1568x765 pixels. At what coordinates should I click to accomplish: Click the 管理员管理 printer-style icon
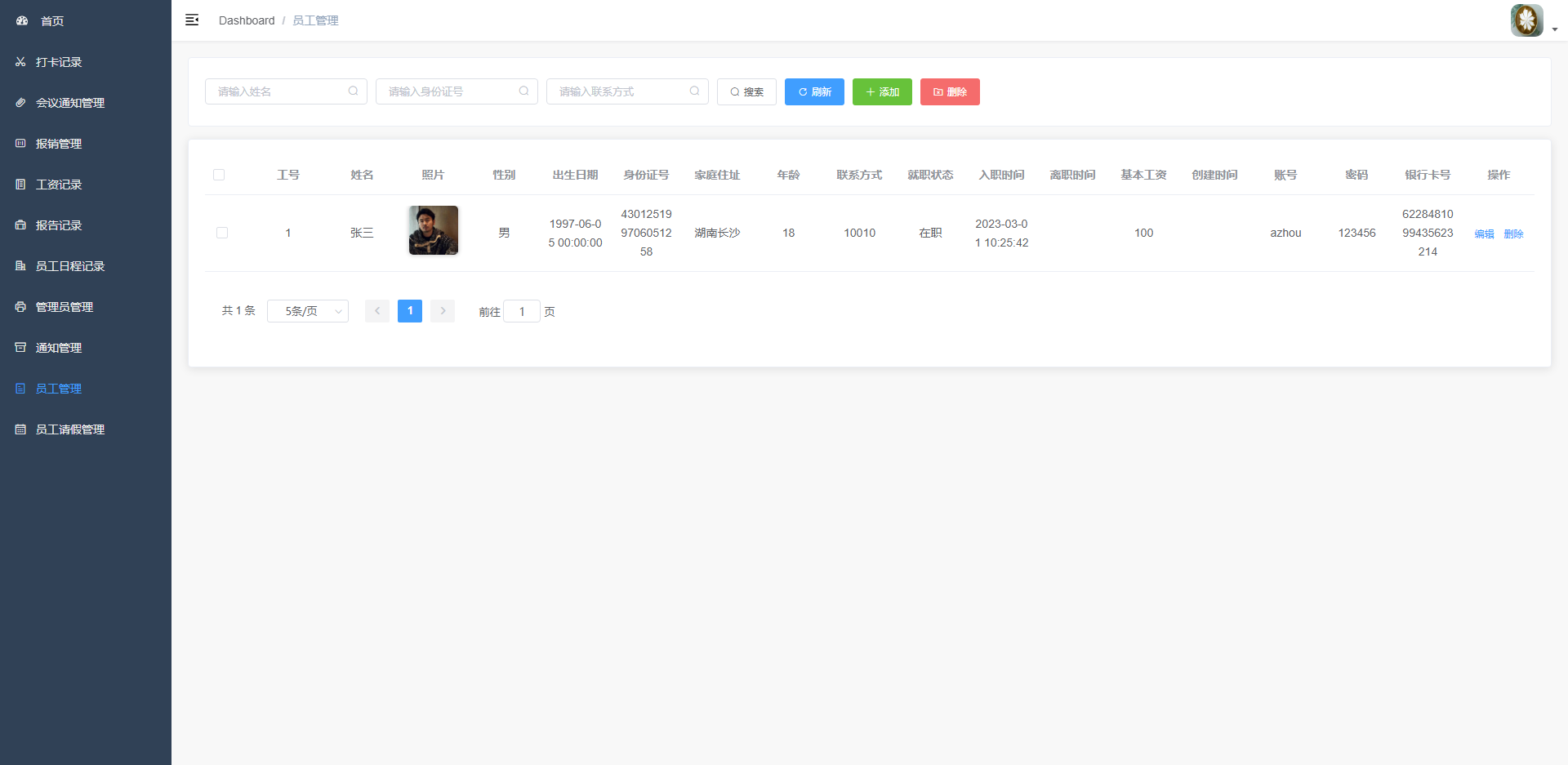[x=20, y=306]
